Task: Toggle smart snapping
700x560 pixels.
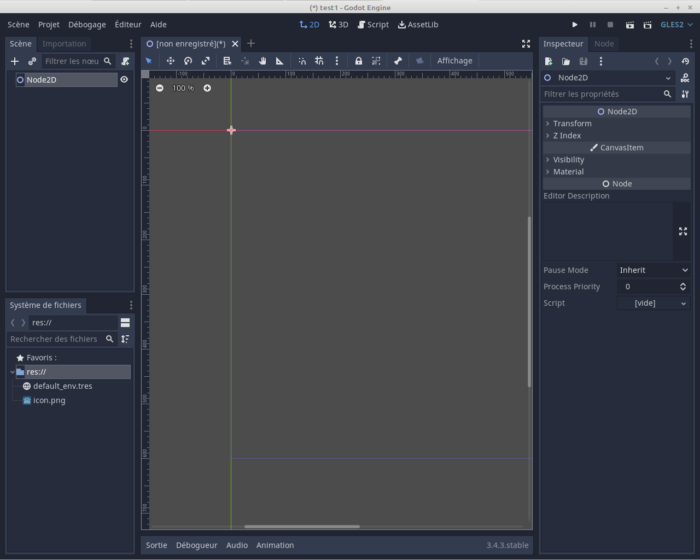Action: coord(302,61)
